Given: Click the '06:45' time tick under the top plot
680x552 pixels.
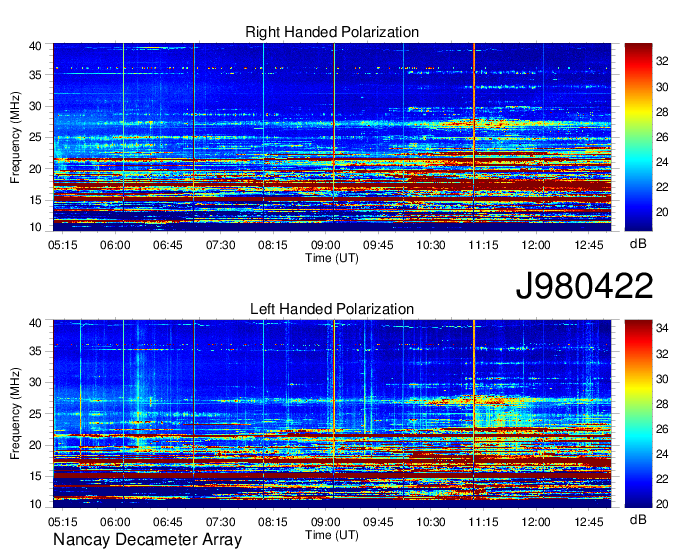Looking at the screenshot, I should (168, 245).
